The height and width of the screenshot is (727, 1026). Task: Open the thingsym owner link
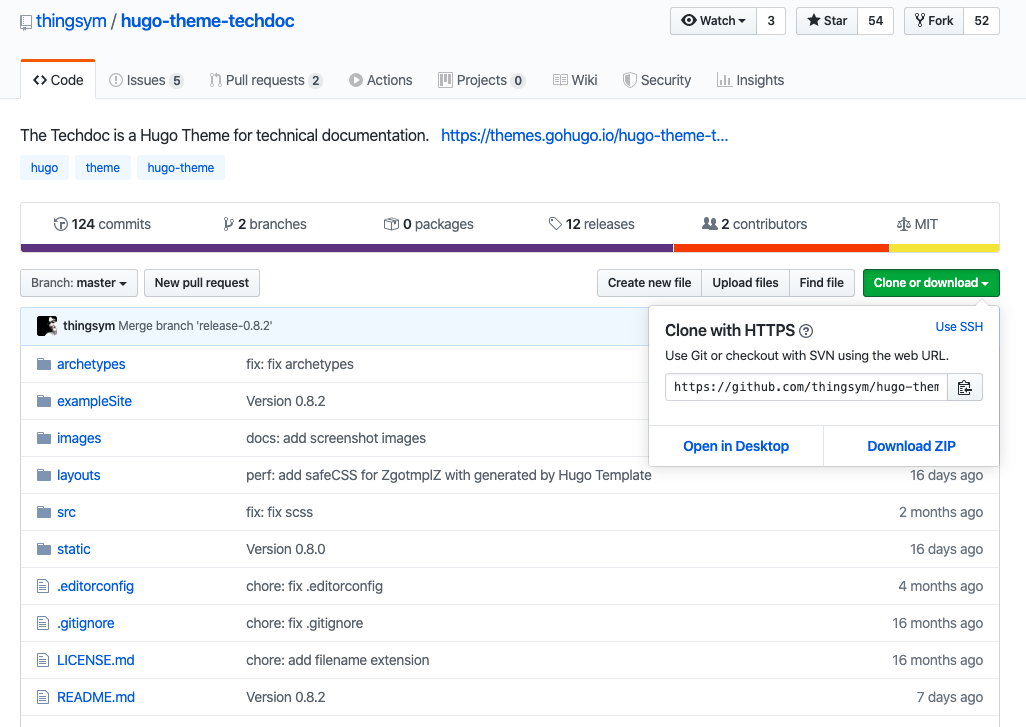pos(71,21)
